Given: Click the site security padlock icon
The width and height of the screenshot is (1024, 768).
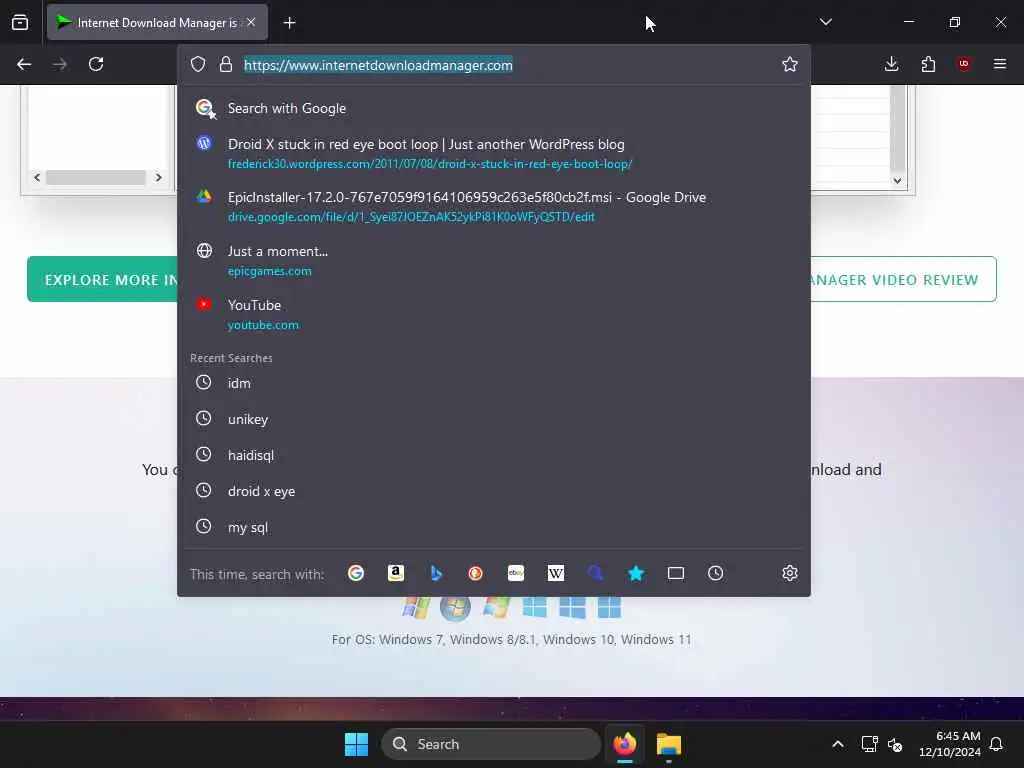Looking at the screenshot, I should [x=226, y=64].
